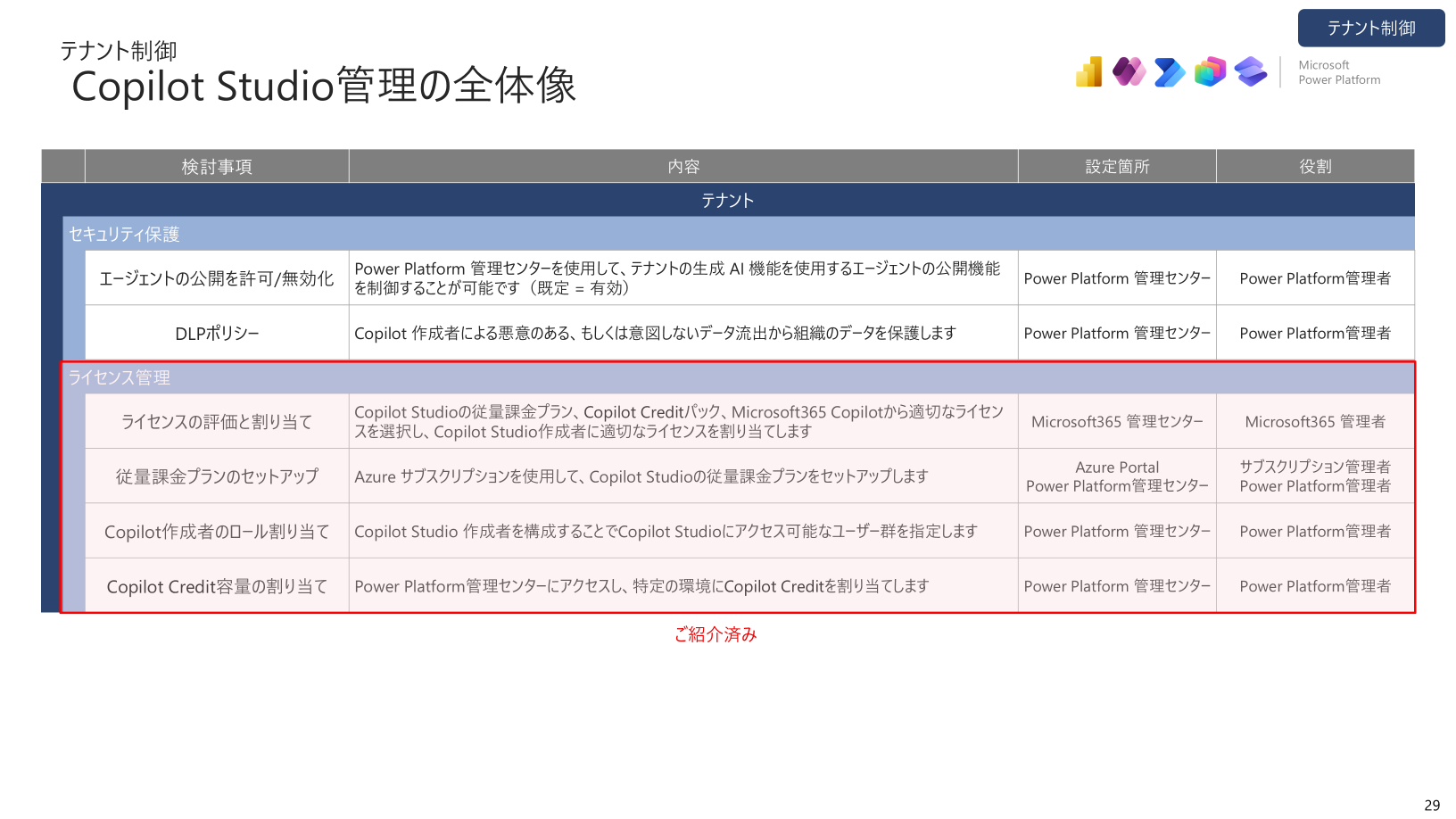Click the 検討事項 column header

coord(217,167)
